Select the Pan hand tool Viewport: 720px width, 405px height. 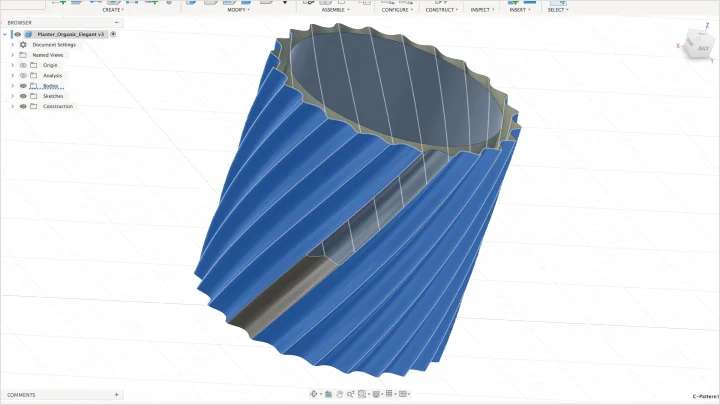pyautogui.click(x=339, y=394)
